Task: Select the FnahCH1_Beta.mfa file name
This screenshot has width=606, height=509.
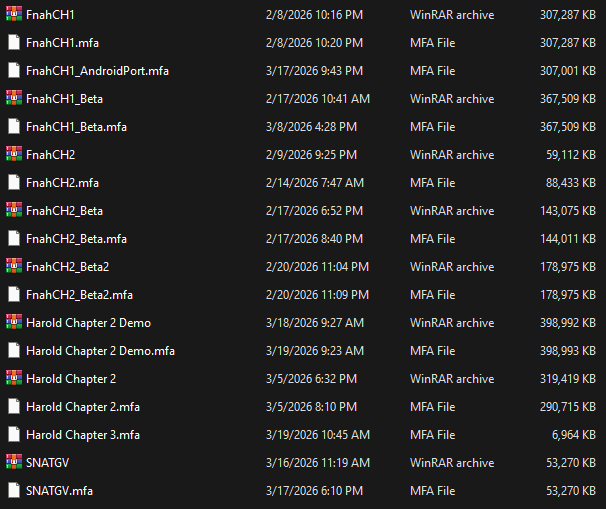Action: pyautogui.click(x=76, y=127)
